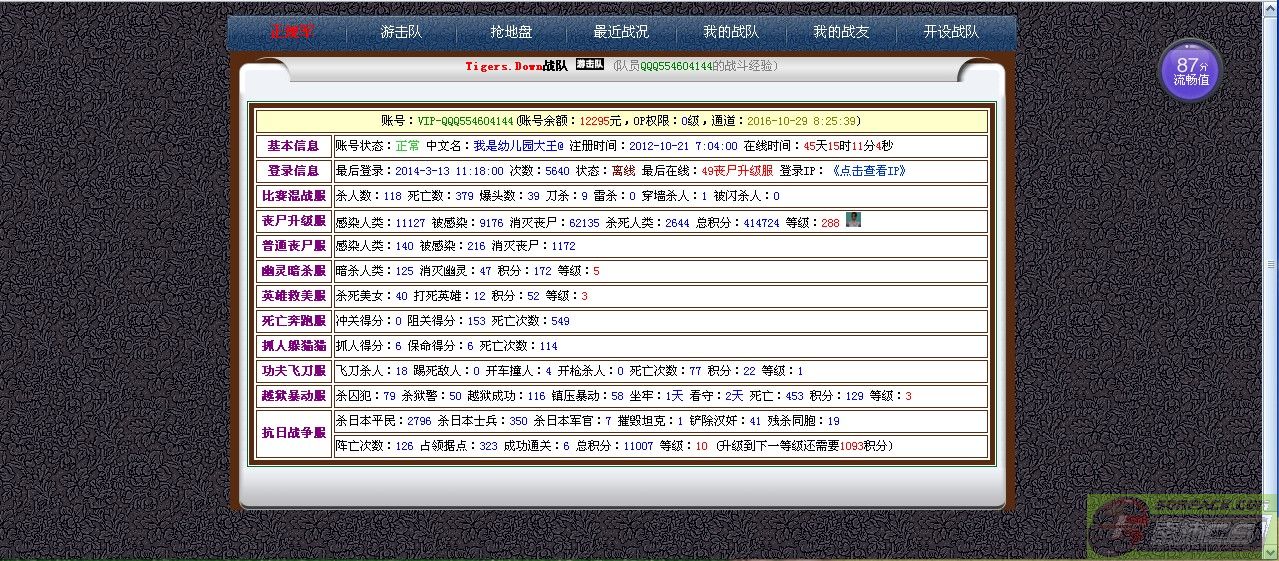Click the VIP-QQQ554604144 account name
The image size is (1279, 561).
coord(465,121)
